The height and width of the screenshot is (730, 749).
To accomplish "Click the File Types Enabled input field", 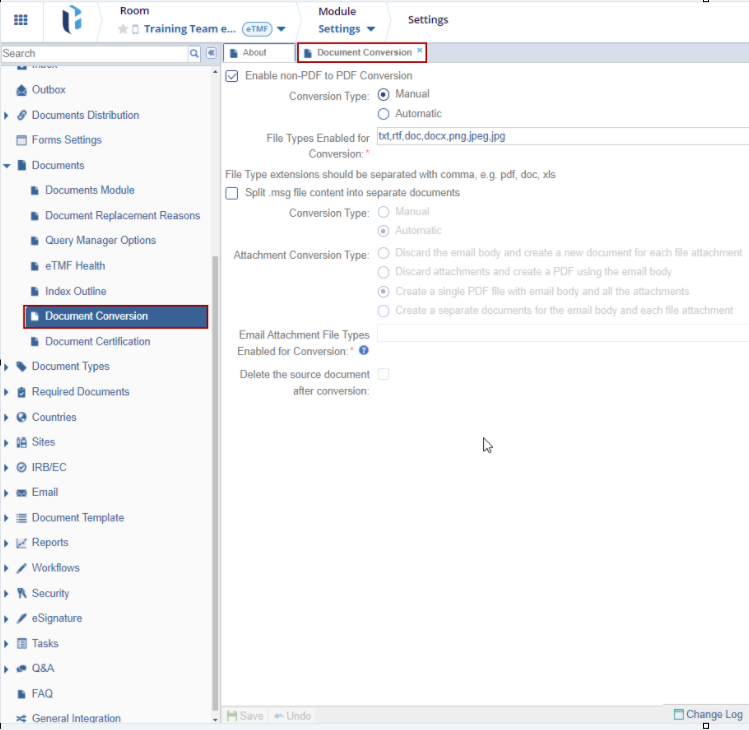I will pos(560,136).
